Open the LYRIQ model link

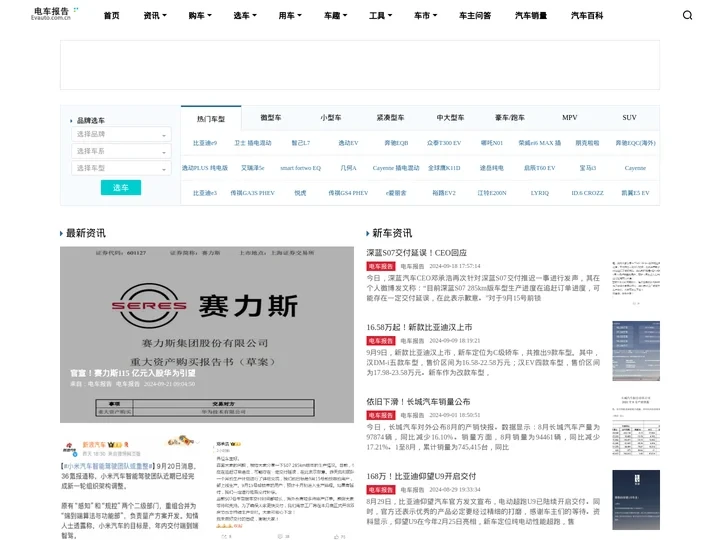pos(540,193)
